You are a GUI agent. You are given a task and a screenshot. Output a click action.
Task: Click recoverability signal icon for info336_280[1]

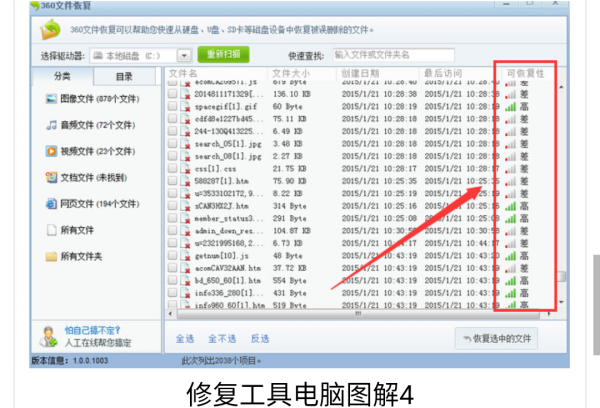point(510,293)
